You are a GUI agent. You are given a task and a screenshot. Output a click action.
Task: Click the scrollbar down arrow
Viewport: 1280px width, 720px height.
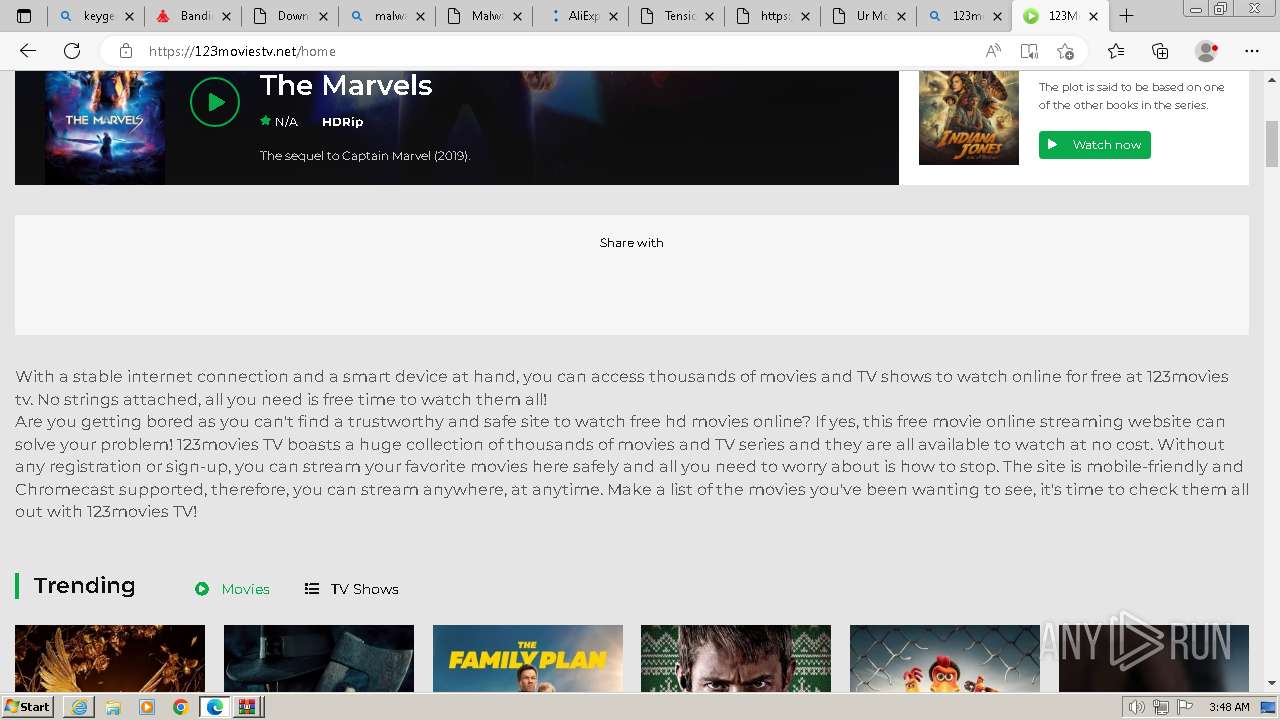1272,683
